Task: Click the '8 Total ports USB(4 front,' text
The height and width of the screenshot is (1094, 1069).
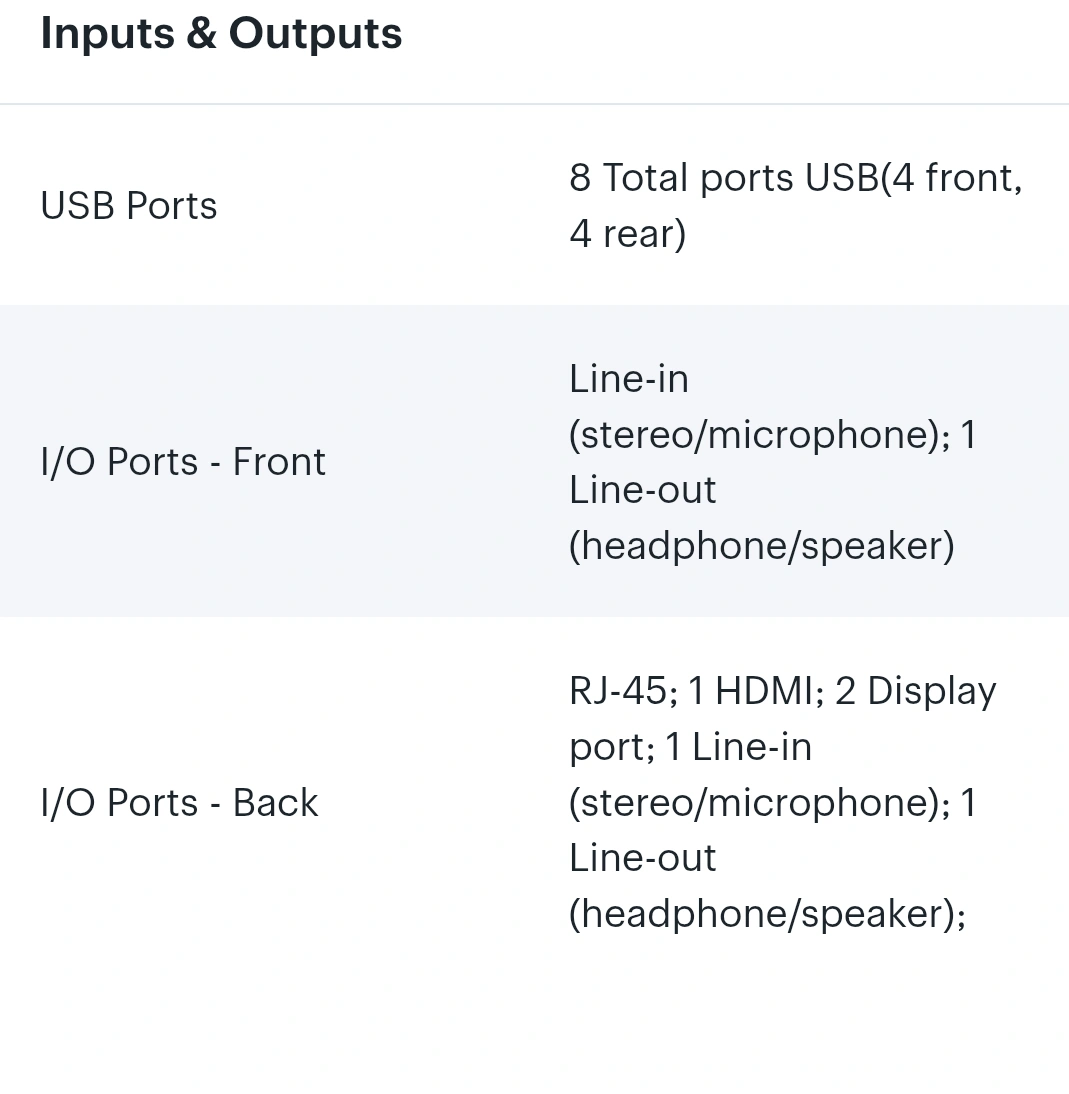Action: point(795,178)
